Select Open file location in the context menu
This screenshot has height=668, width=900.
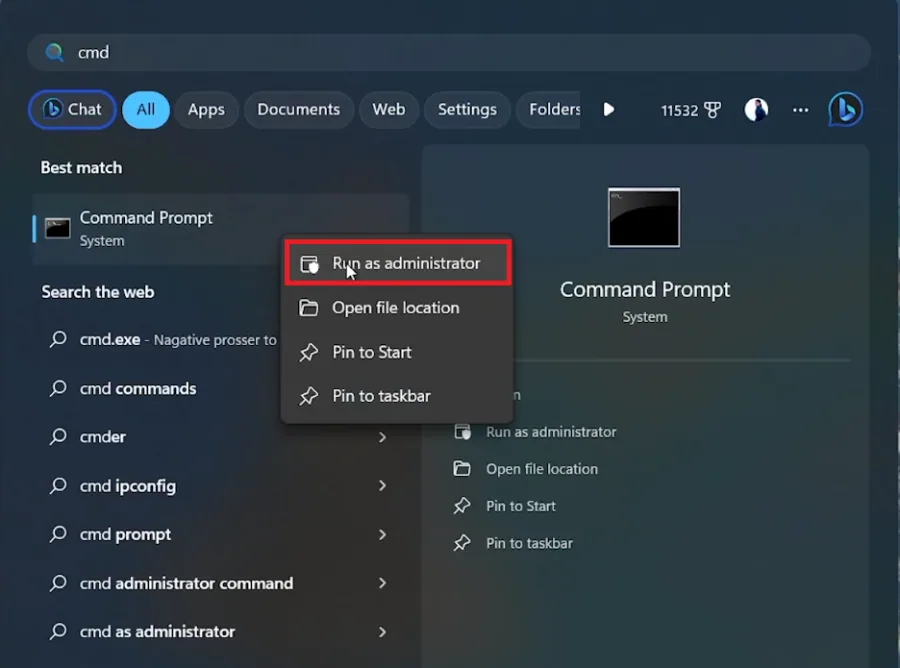click(398, 308)
